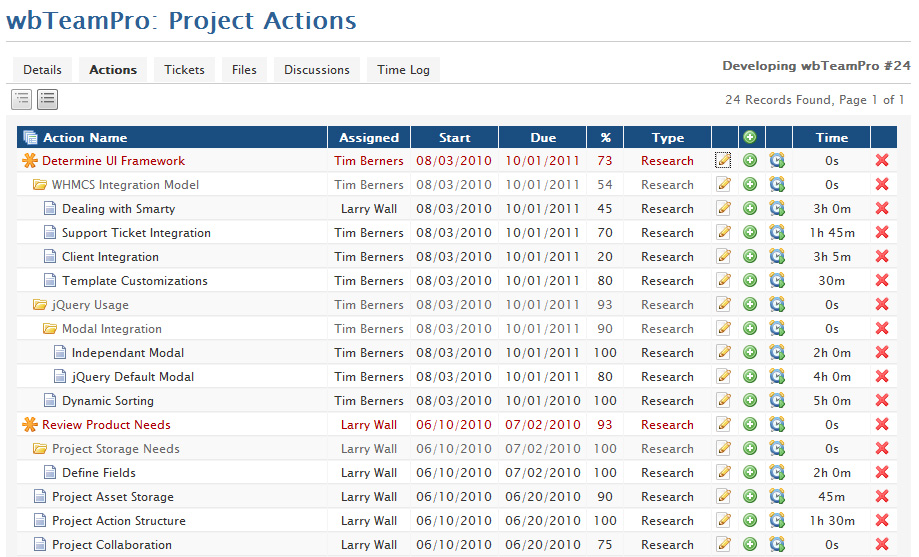Collapse the WHMCS Integration Model folder
This screenshot has width=919, height=557.
coord(40,185)
